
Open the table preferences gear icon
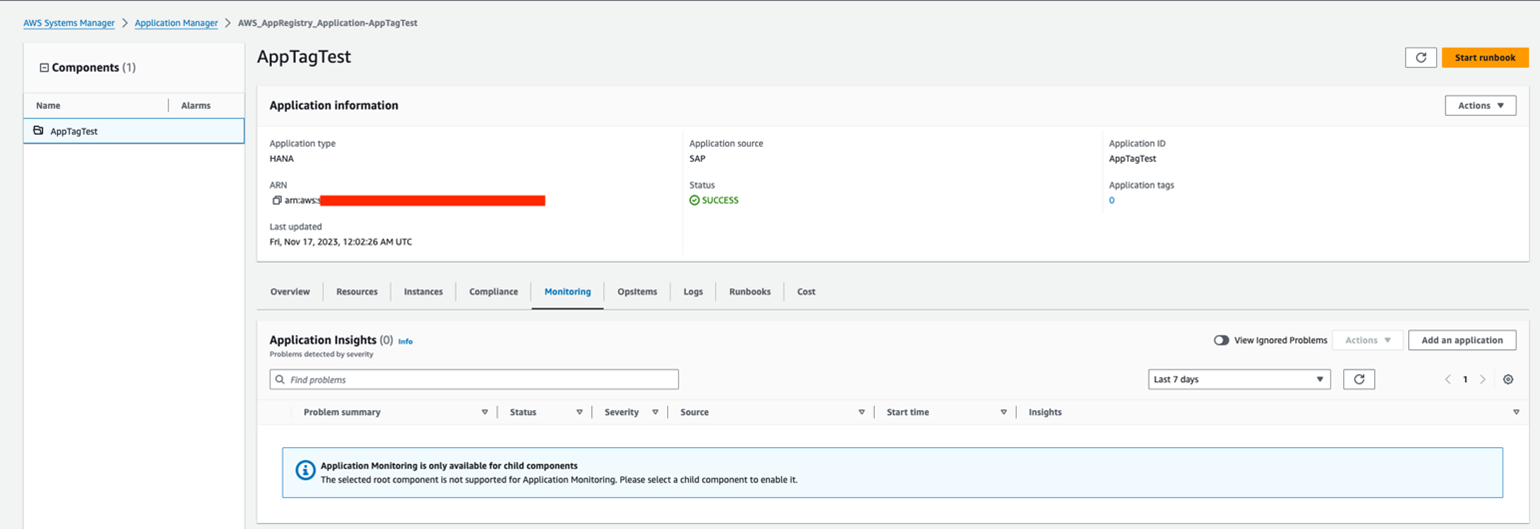[1508, 379]
